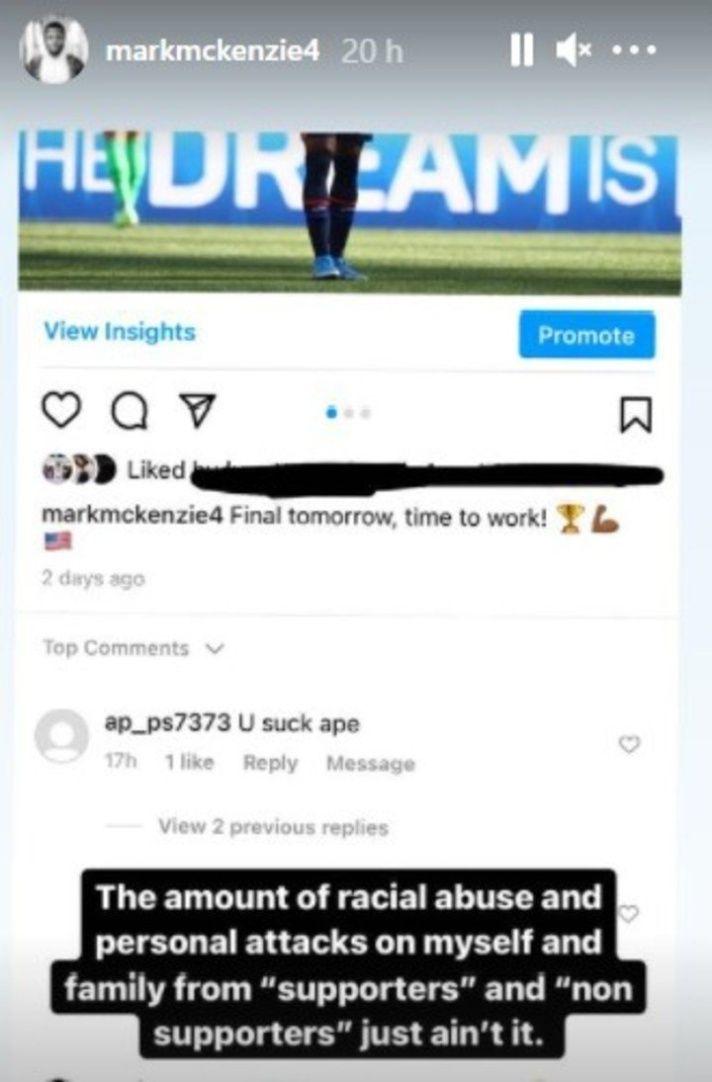Like the ap_ps7373 comment heart

click(x=629, y=744)
